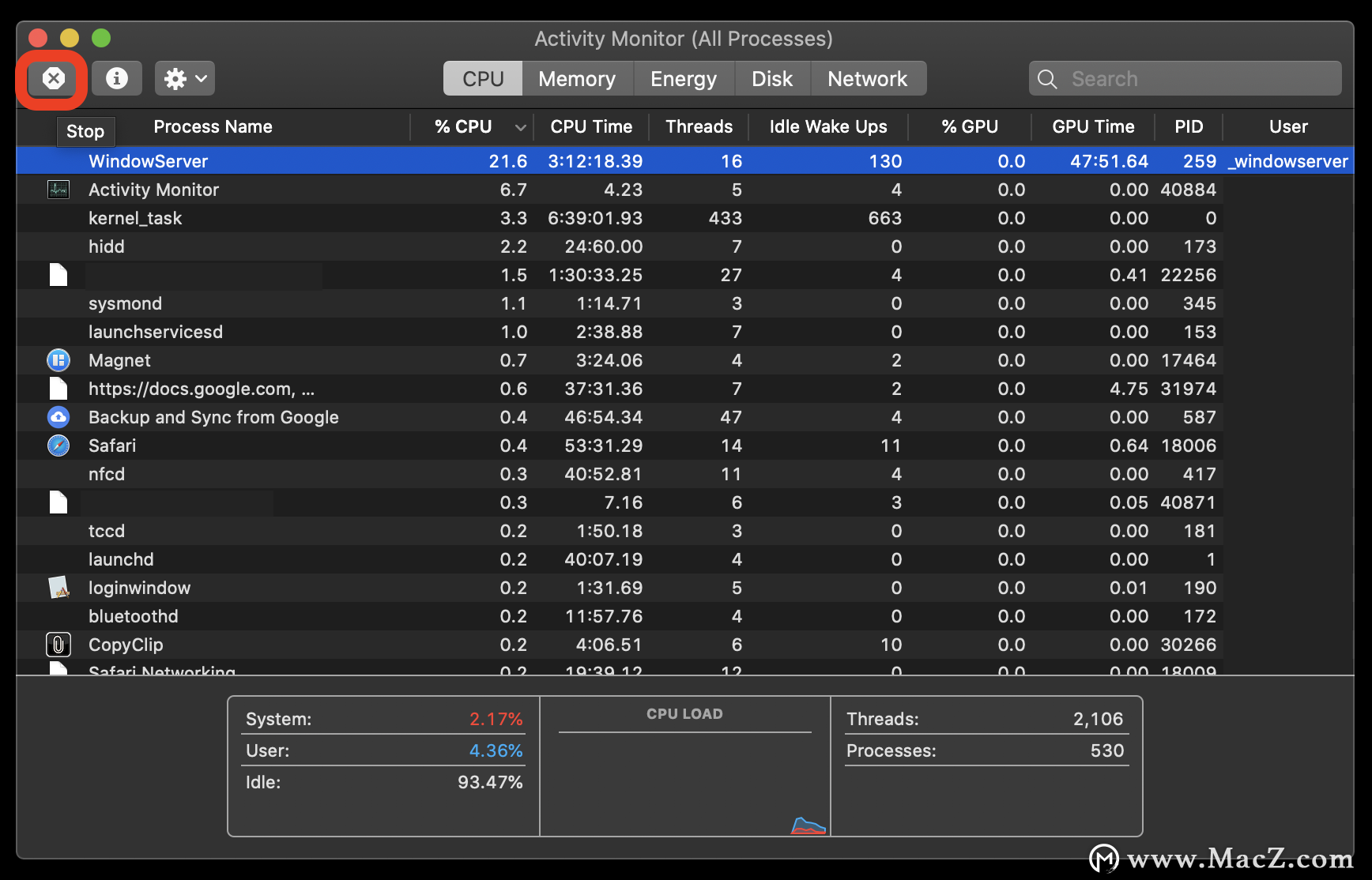Sort by % GPU column

[x=970, y=126]
